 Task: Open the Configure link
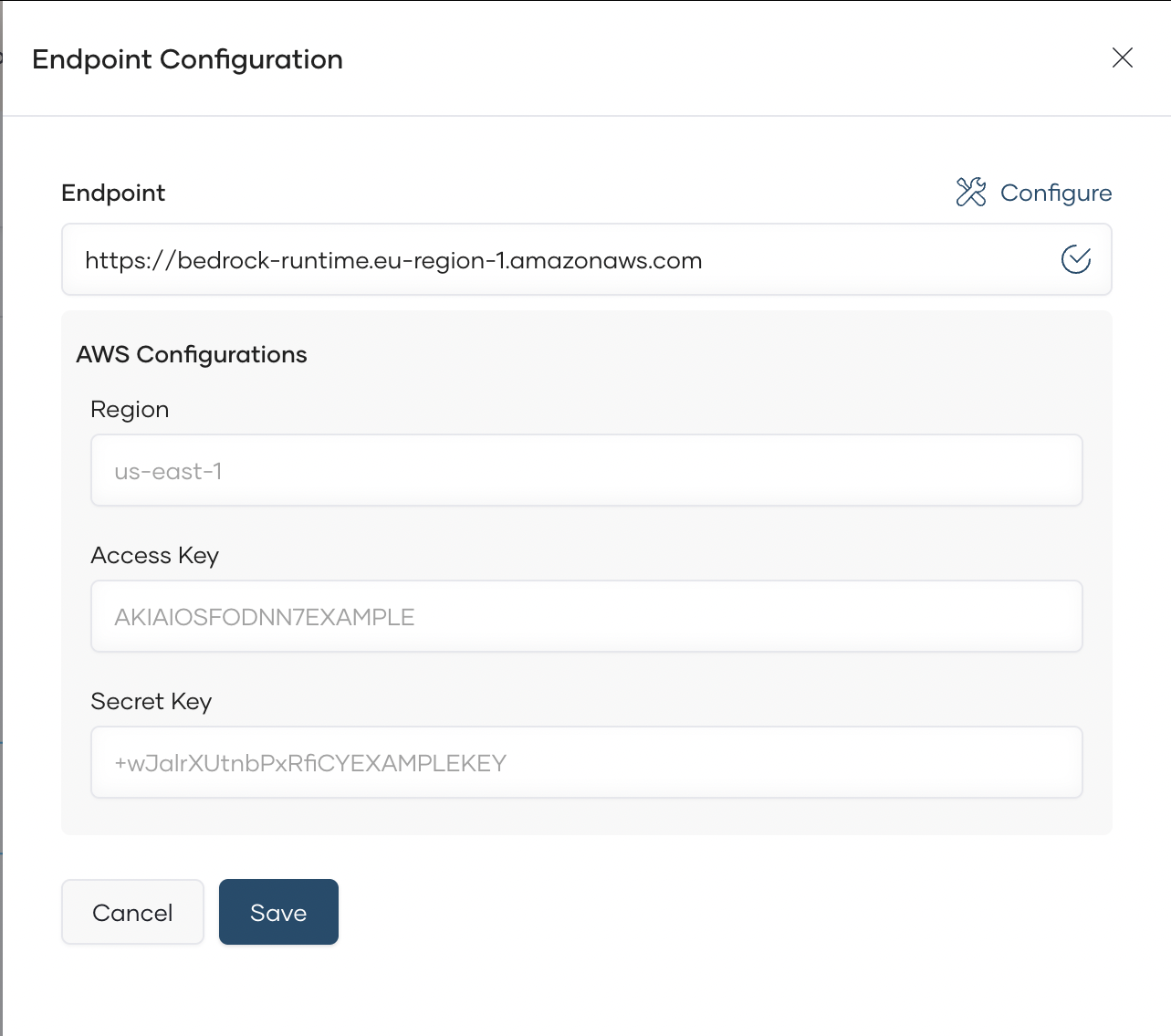(x=1055, y=193)
